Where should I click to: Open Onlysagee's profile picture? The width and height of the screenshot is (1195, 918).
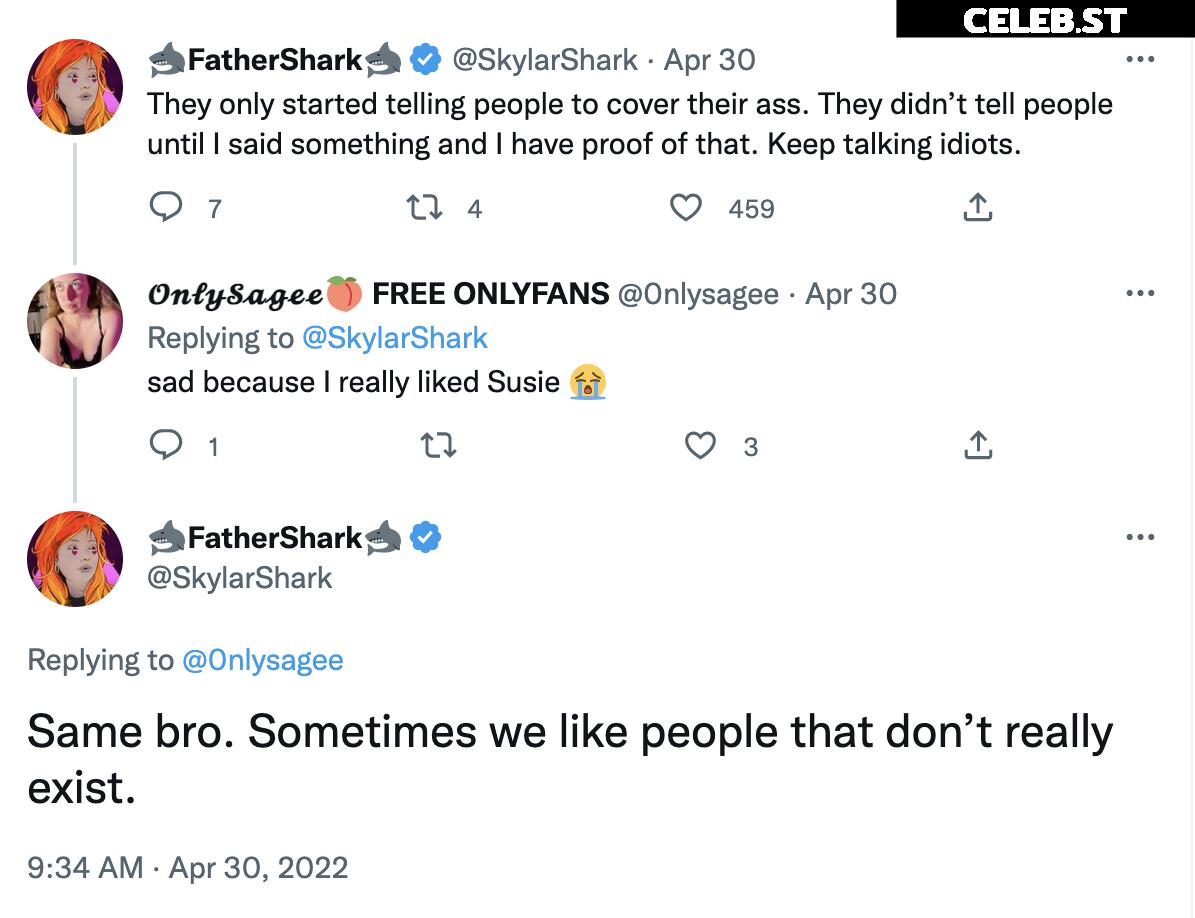coord(75,321)
